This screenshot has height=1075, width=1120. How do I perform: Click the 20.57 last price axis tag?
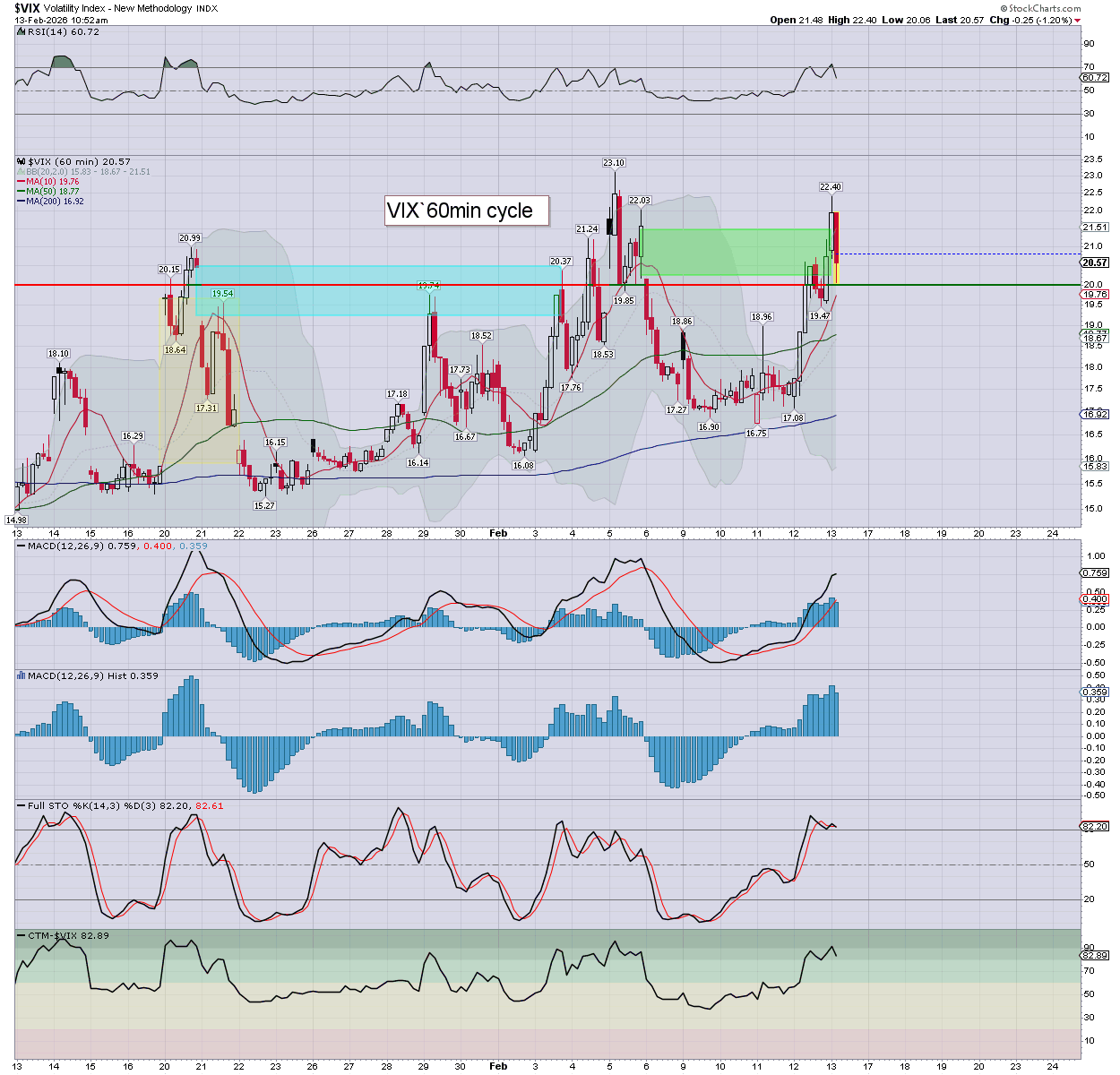point(1095,262)
